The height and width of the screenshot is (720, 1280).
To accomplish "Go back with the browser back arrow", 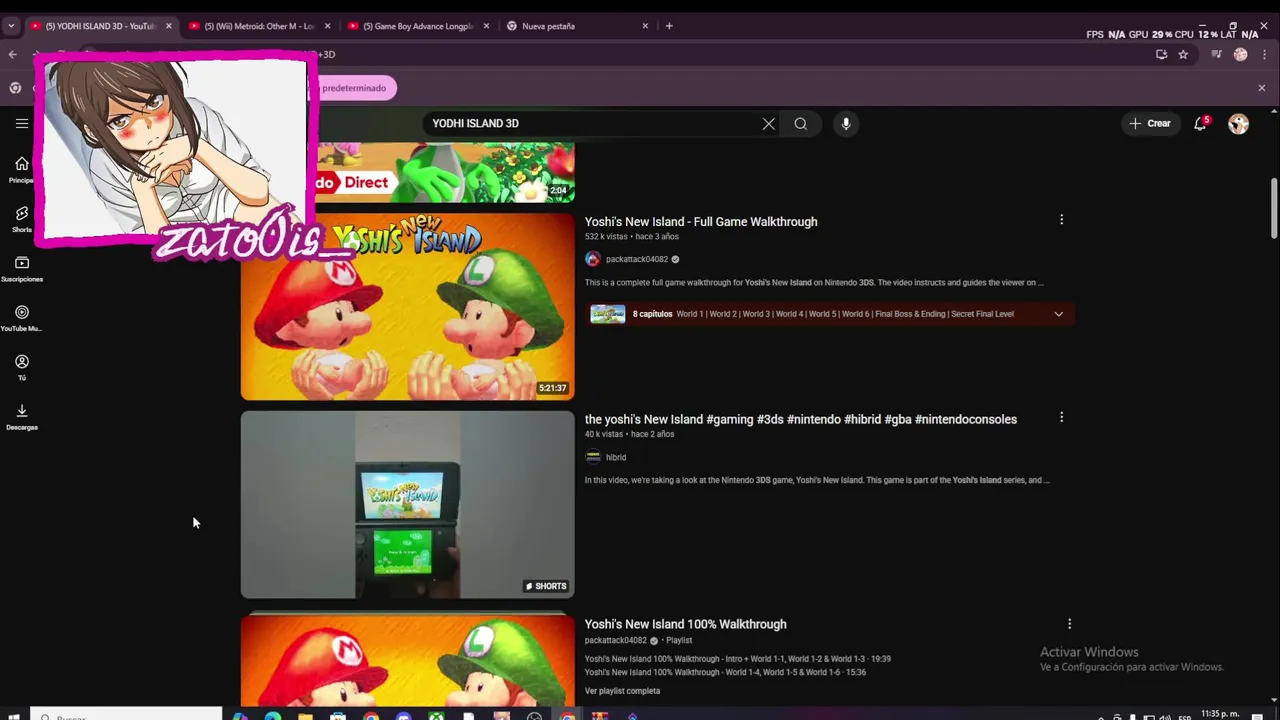I will click(13, 55).
